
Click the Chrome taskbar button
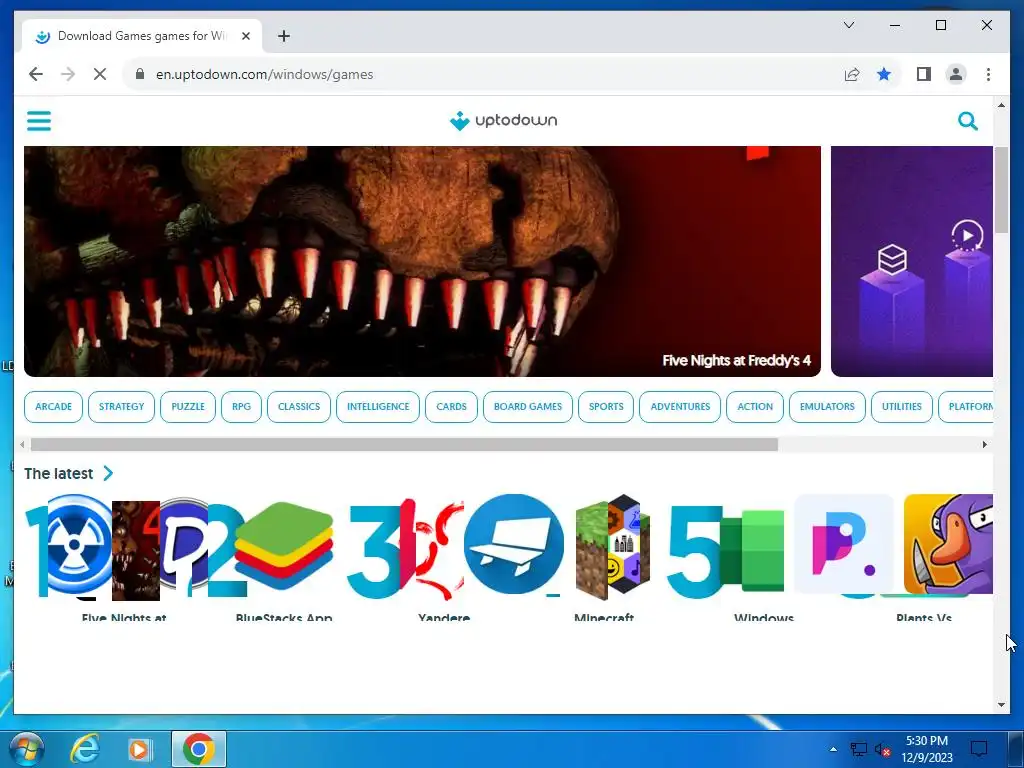tap(199, 749)
